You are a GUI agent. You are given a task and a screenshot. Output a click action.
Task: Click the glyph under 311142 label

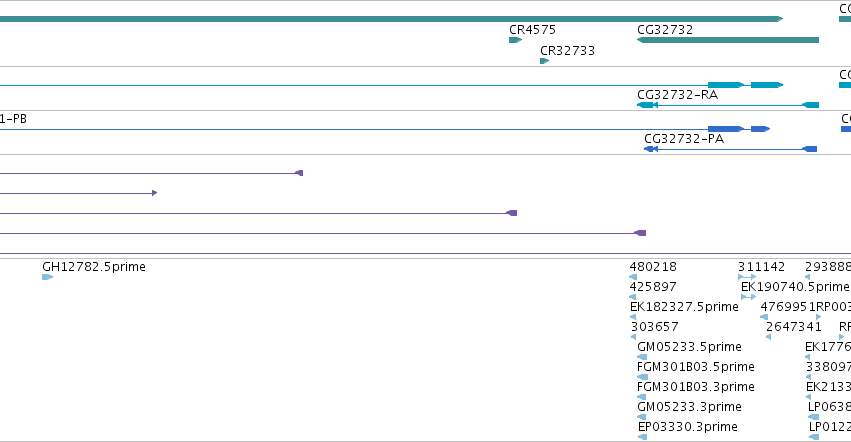click(x=747, y=277)
